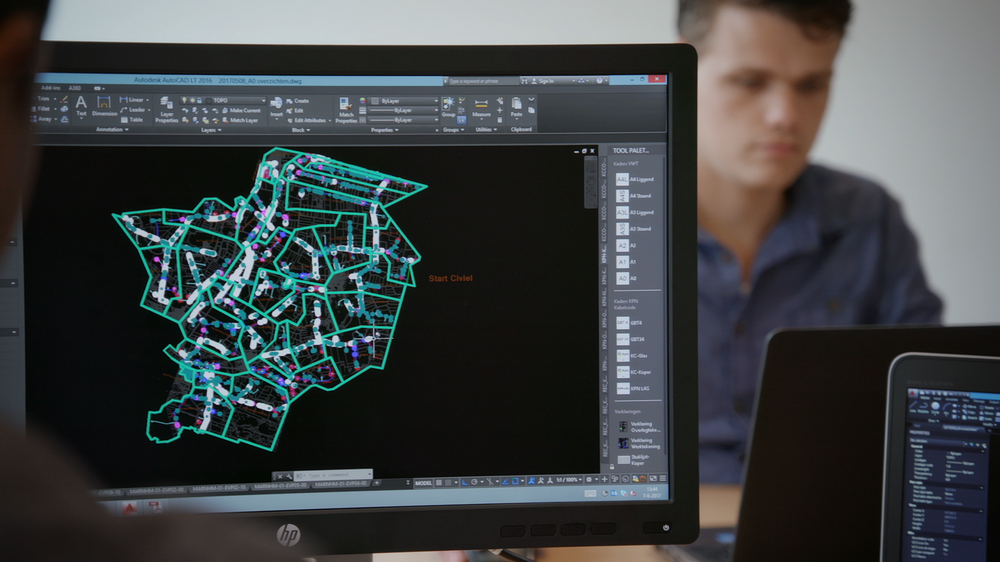Expand the Layers panel
Viewport: 1000px width, 562px height.
click(211, 130)
